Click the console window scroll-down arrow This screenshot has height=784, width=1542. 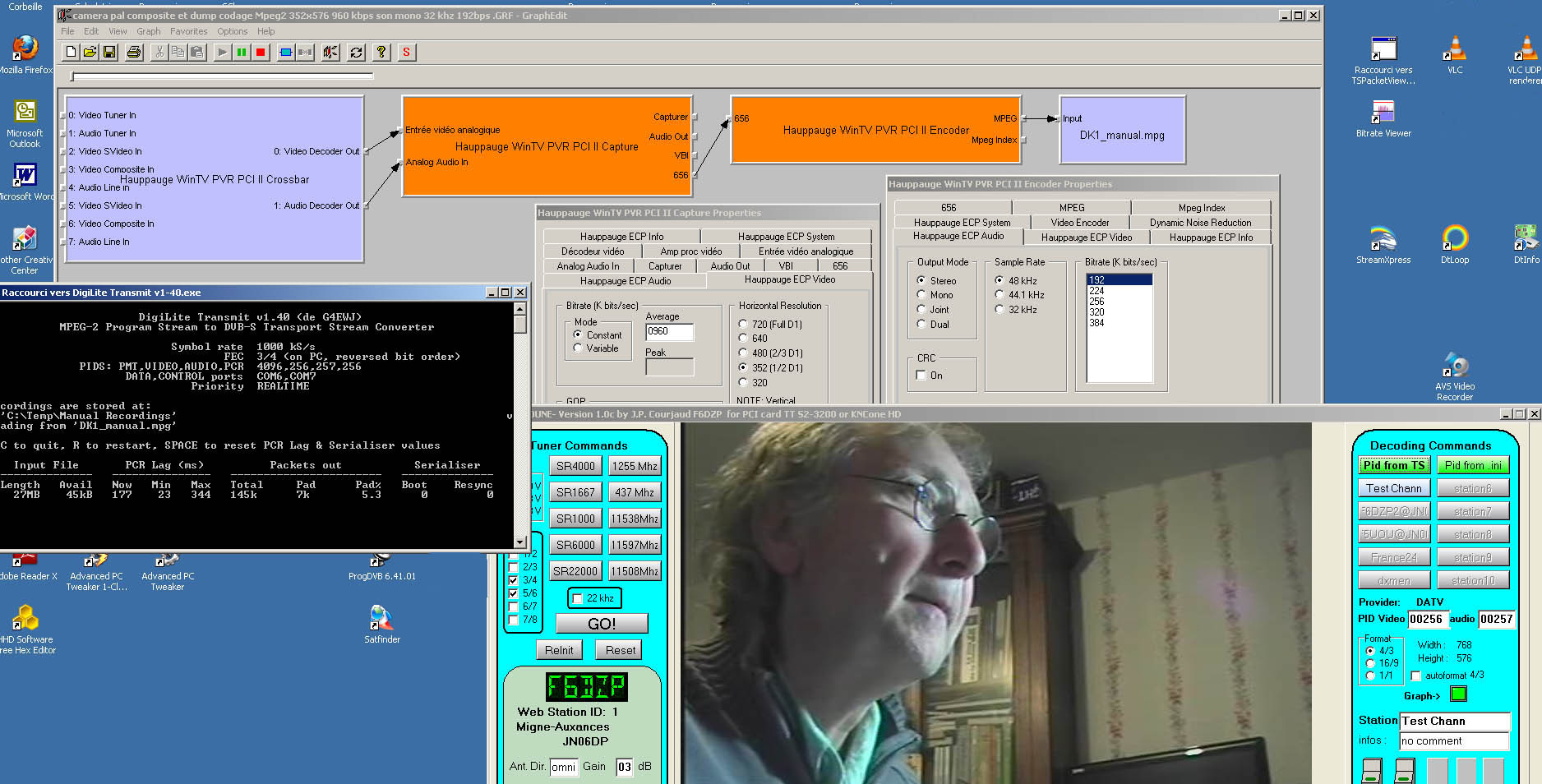(x=519, y=542)
